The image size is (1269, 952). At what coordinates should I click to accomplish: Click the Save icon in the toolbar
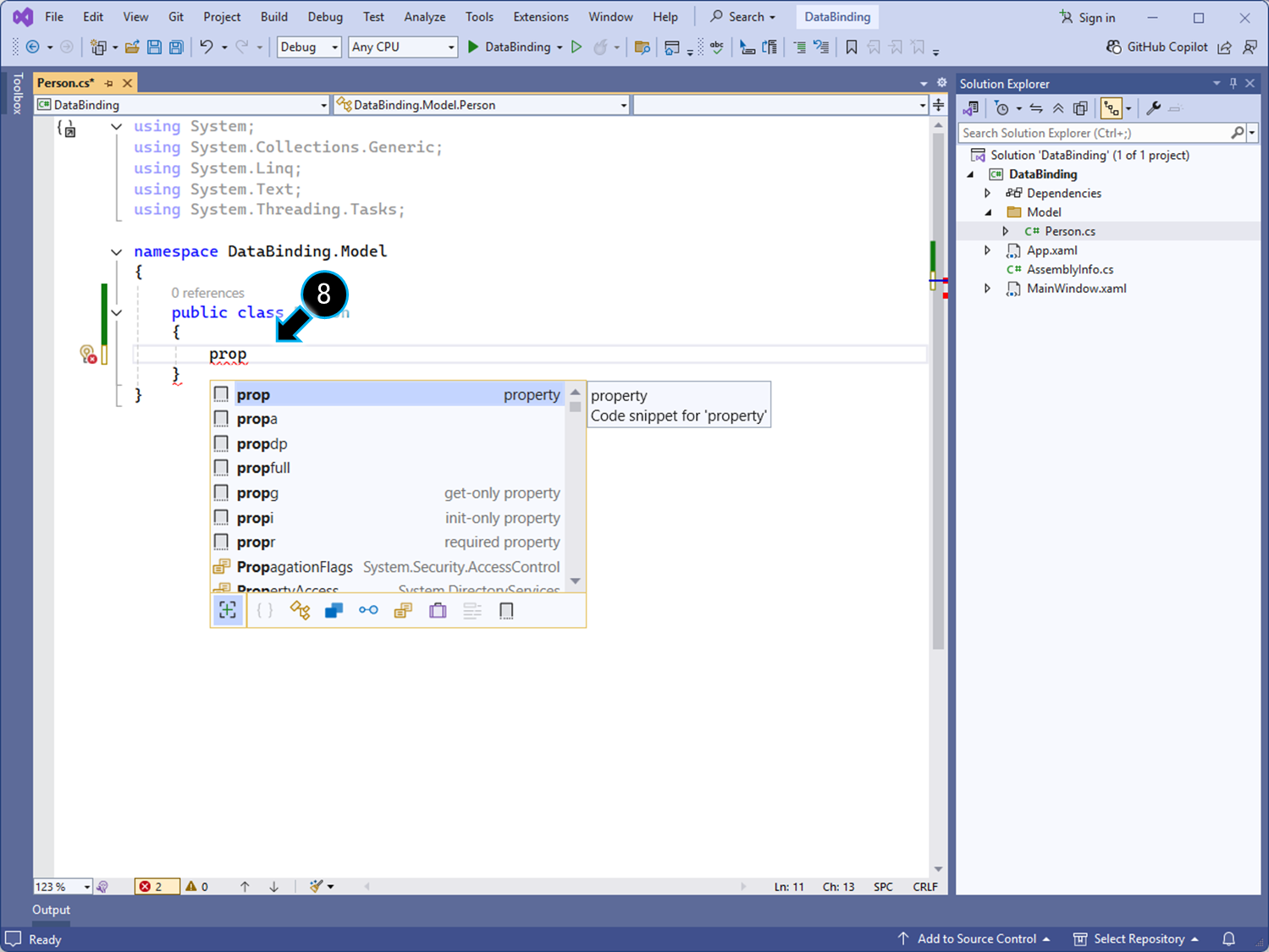154,47
